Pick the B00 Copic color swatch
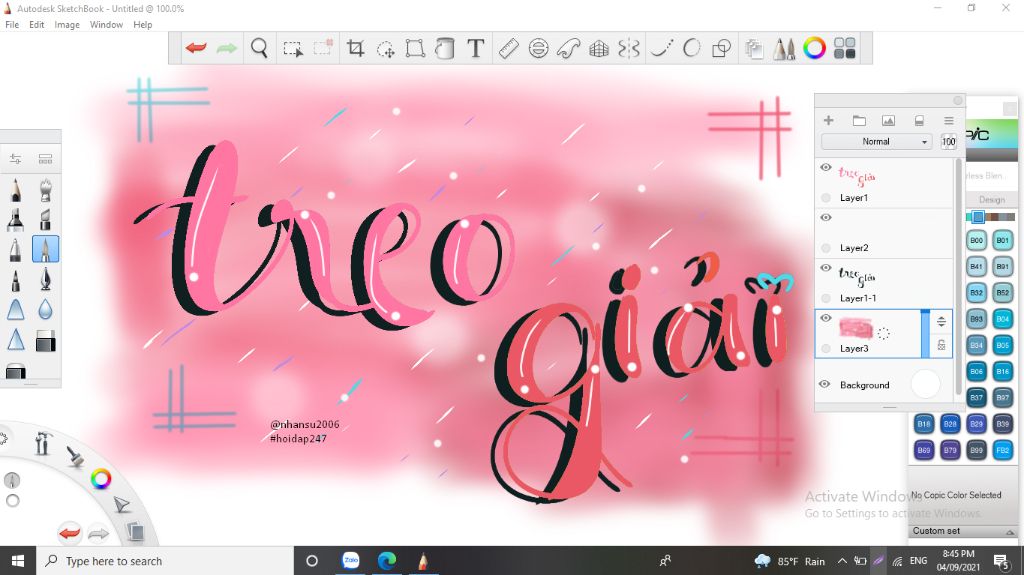This screenshot has height=575, width=1024. 976,240
